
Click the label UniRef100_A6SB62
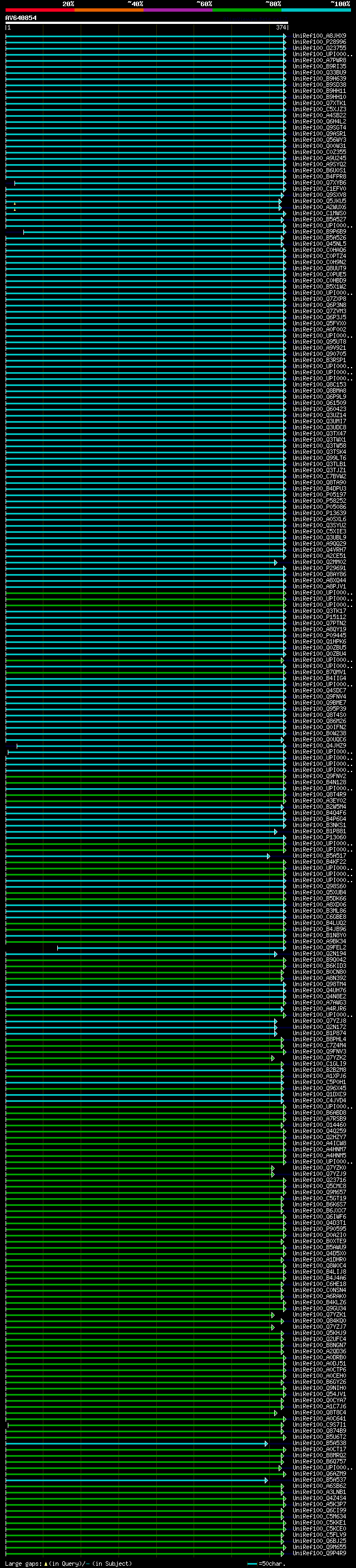pos(319,1486)
